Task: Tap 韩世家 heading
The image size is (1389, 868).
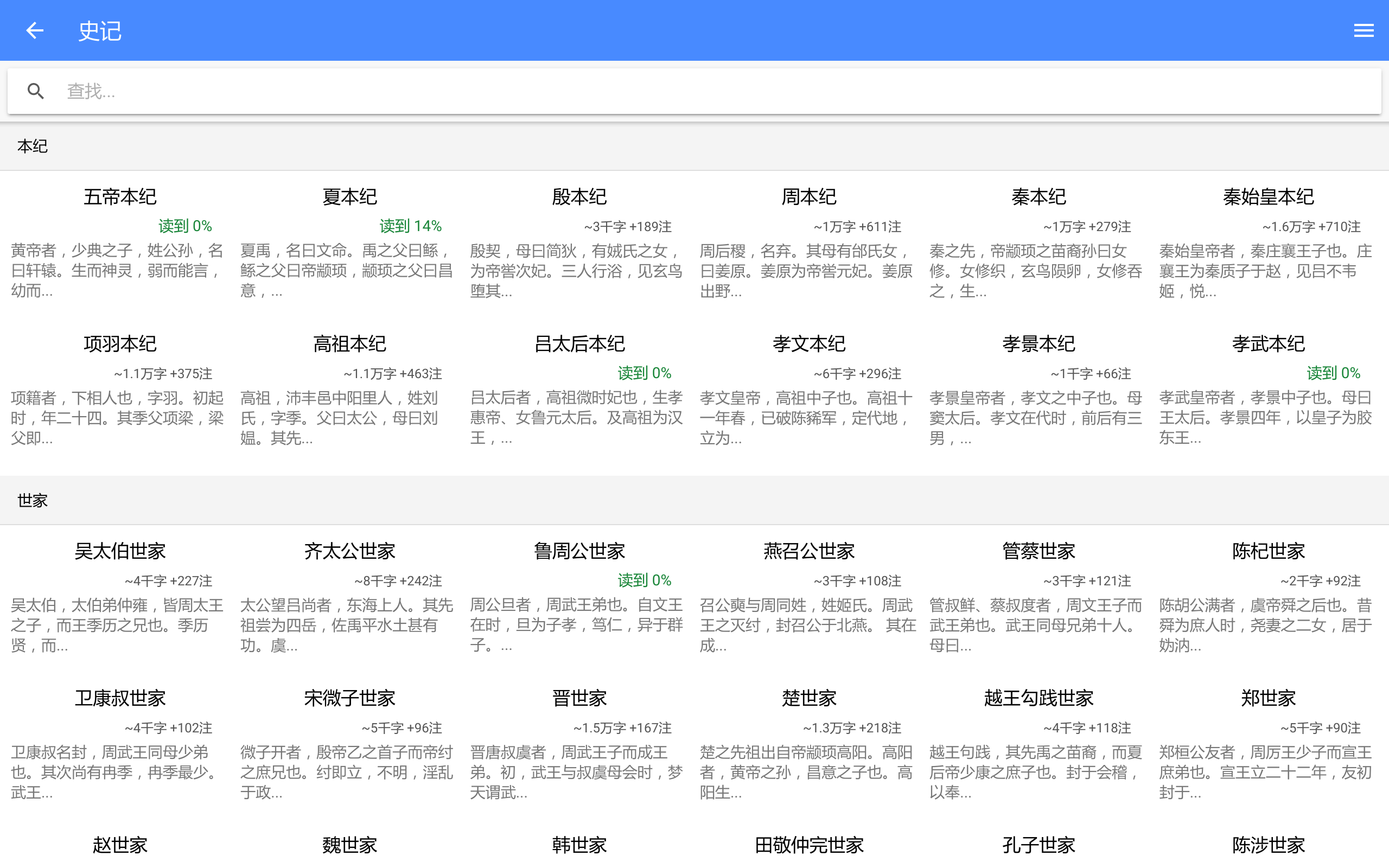Action: click(x=579, y=845)
